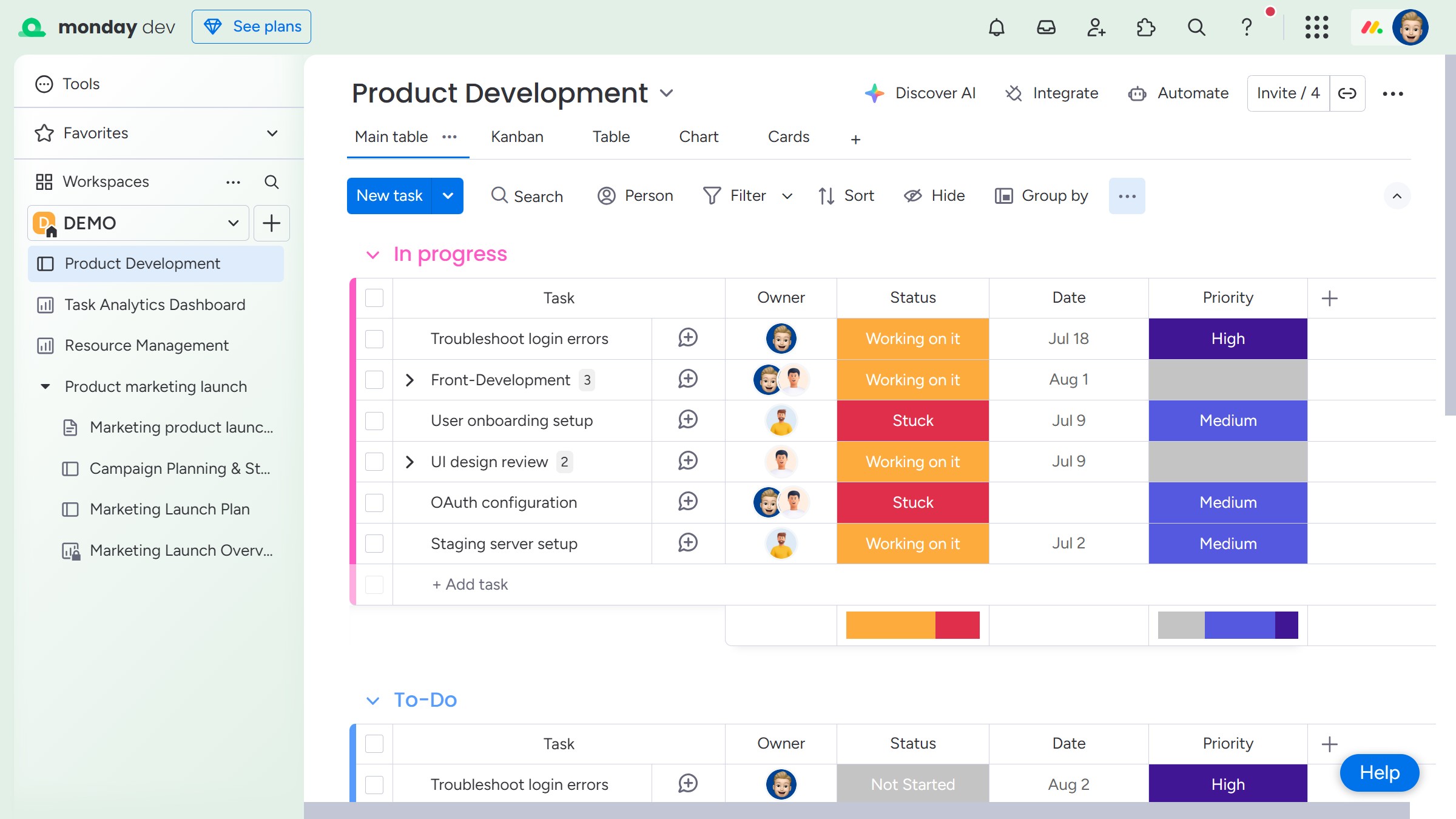Click the Status summary bar under In progress

(912, 625)
